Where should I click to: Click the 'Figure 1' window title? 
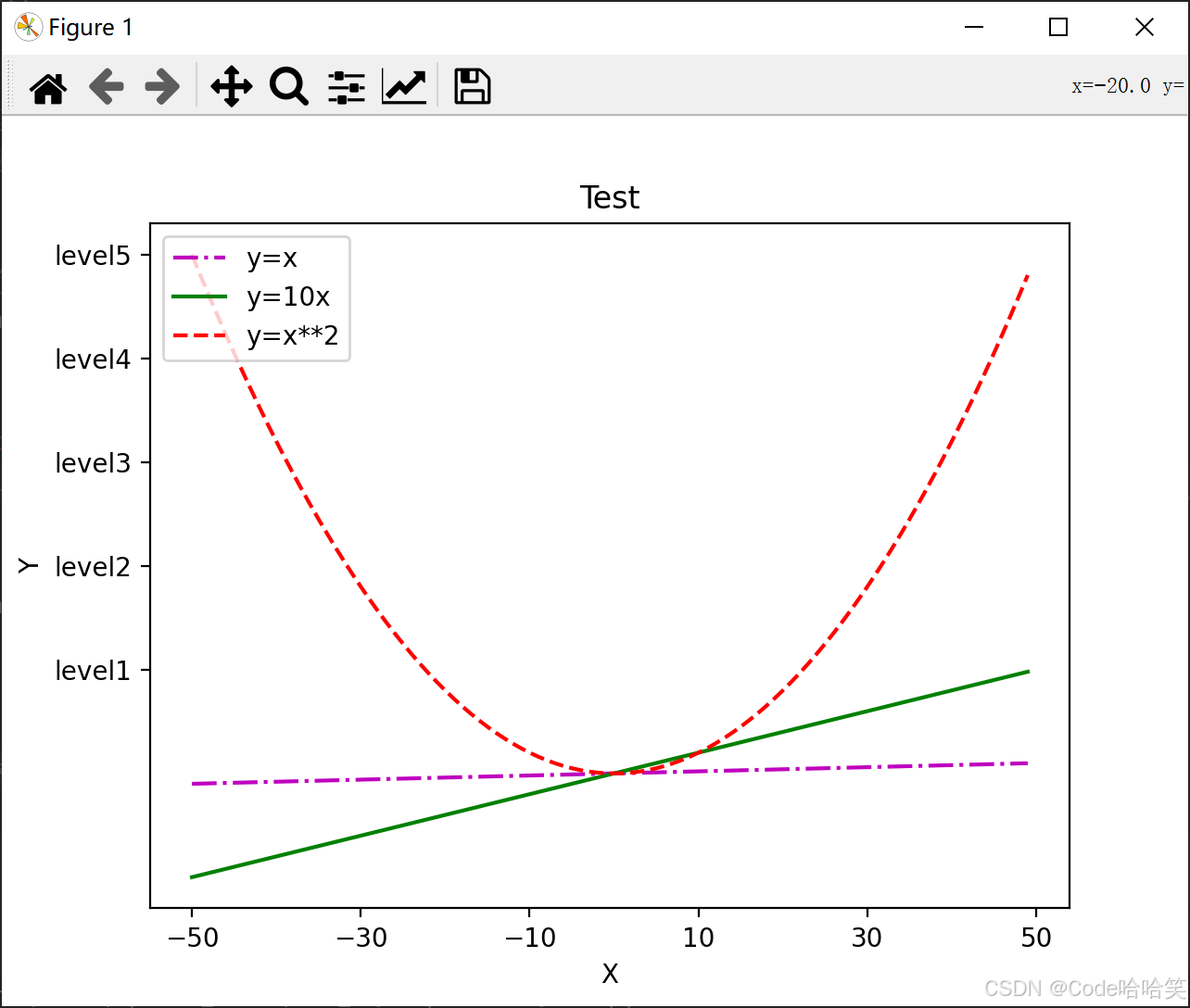[91, 28]
